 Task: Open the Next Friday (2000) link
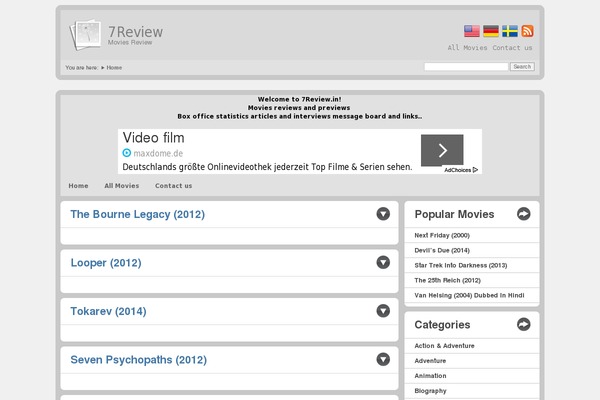point(441,235)
